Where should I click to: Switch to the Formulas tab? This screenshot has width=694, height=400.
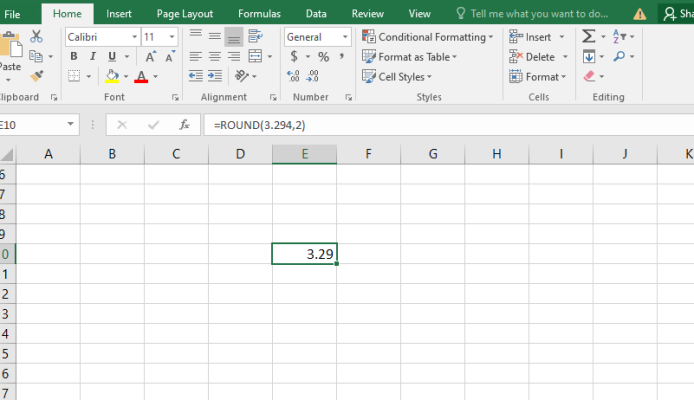coord(259,14)
